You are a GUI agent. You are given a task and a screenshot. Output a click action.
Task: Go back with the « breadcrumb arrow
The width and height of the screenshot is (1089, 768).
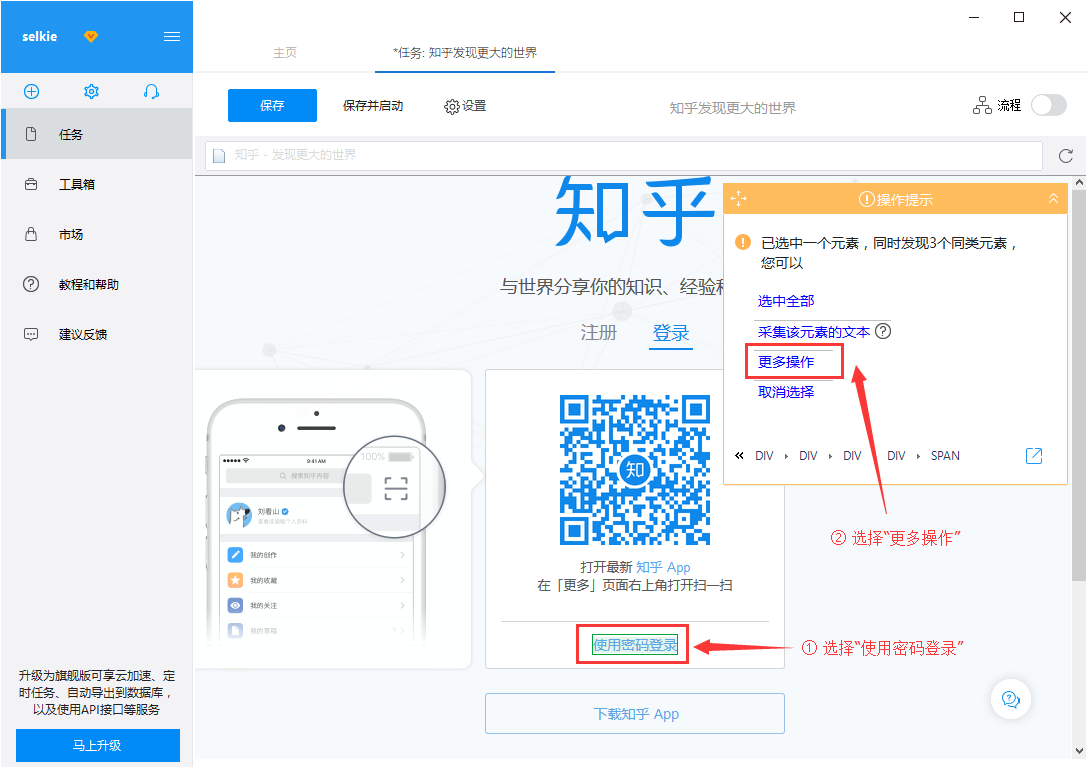click(739, 456)
